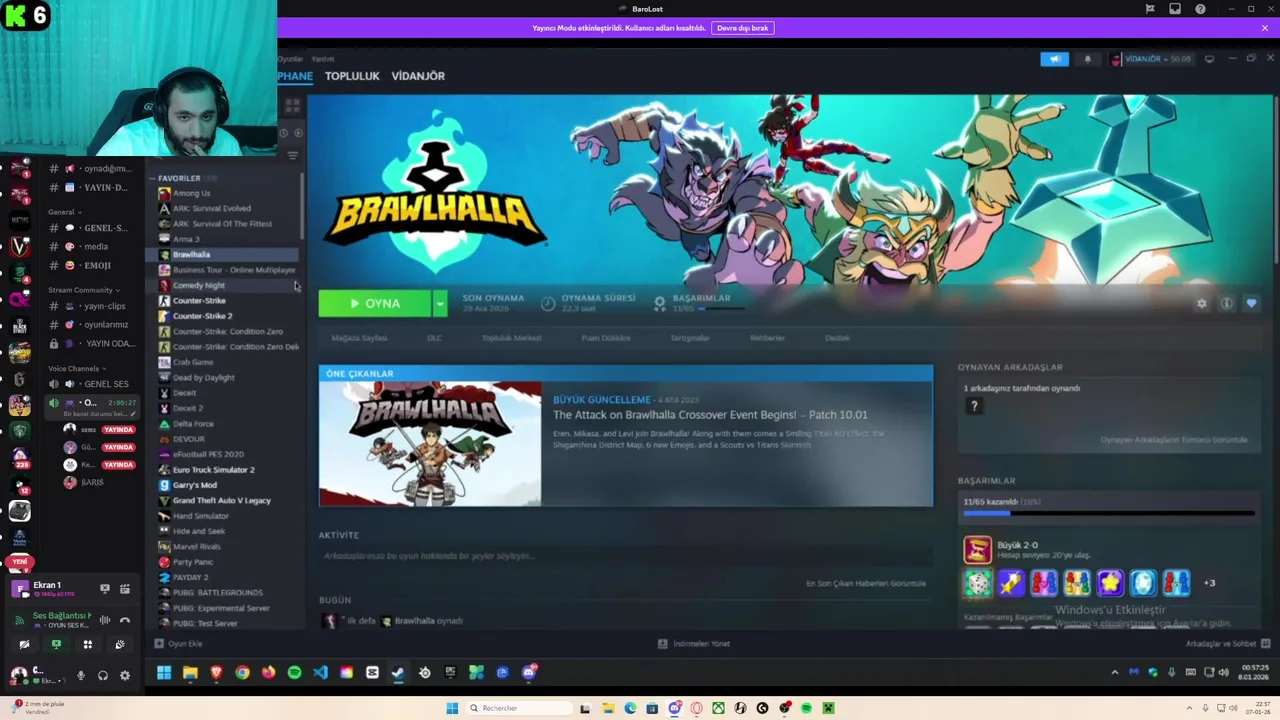Viewport: 1280px width, 720px height.
Task: Select Euro Truck Simulator 2 entry
Action: [213, 470]
